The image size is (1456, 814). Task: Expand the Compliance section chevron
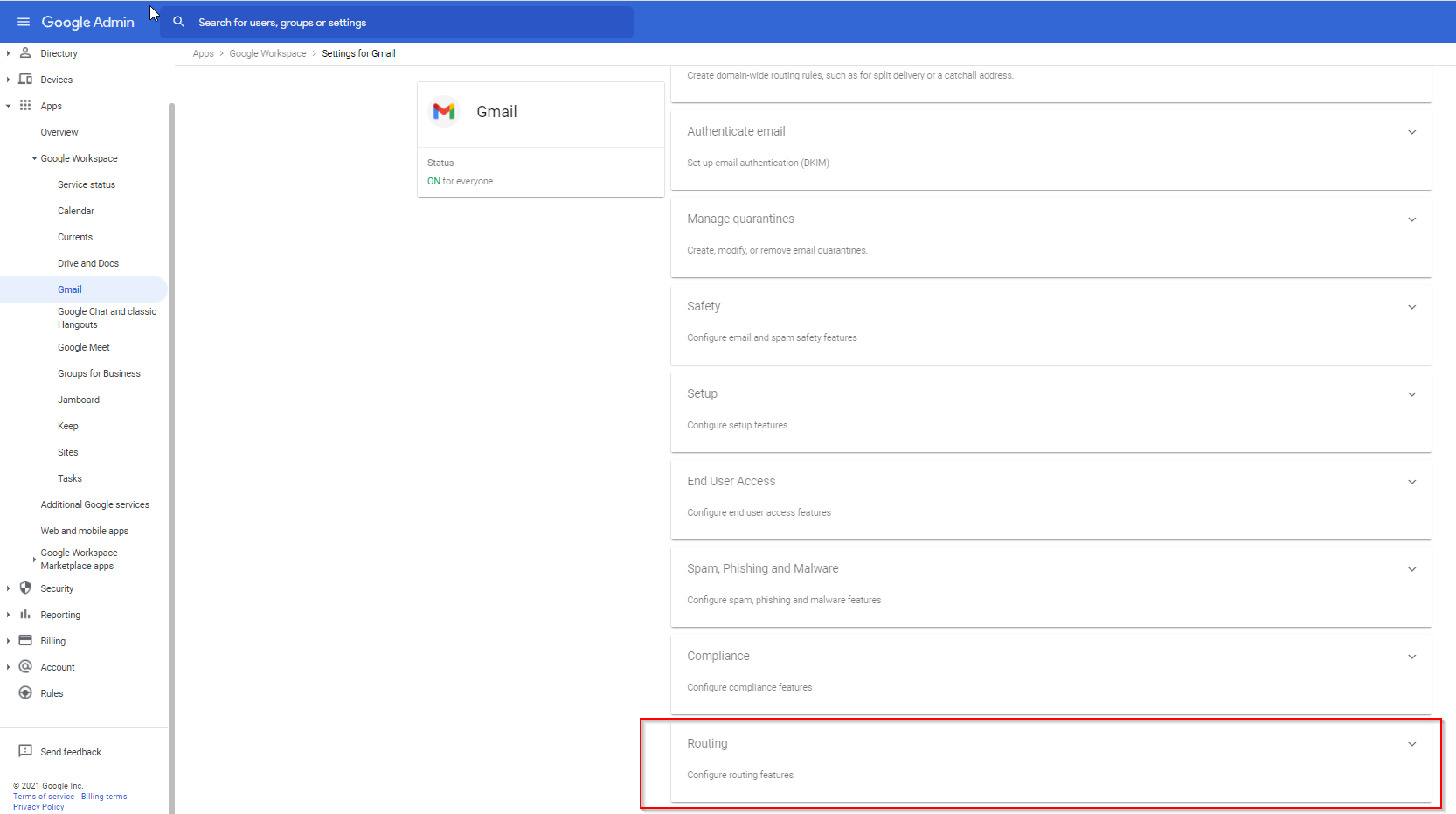point(1411,657)
